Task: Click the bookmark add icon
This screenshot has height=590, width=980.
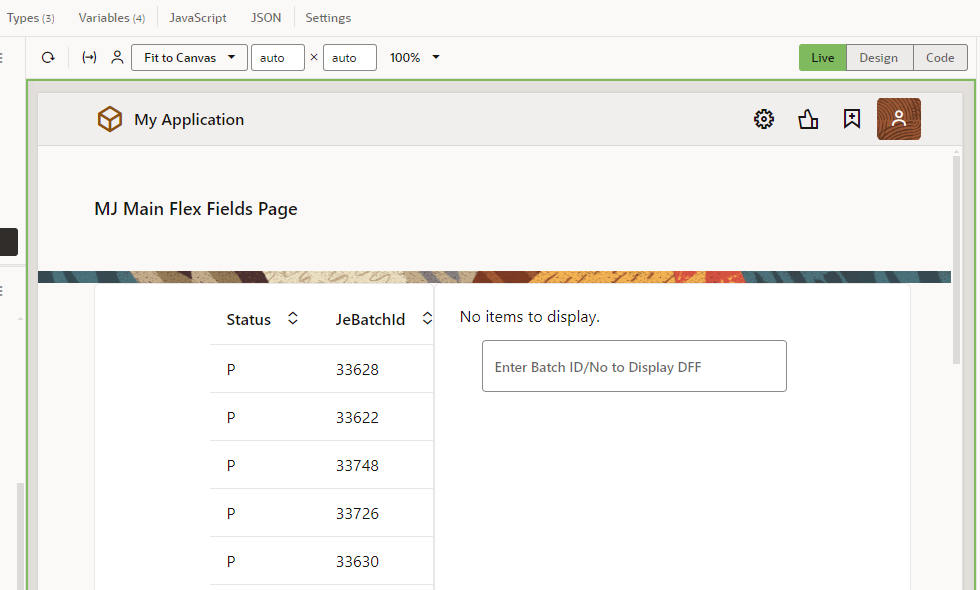Action: click(852, 120)
